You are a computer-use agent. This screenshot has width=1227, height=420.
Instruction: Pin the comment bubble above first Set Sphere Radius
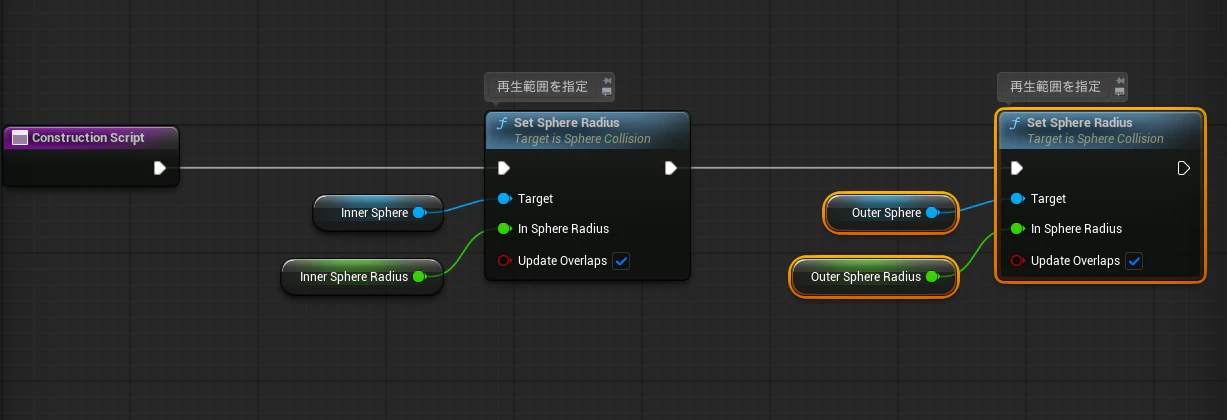pos(608,80)
